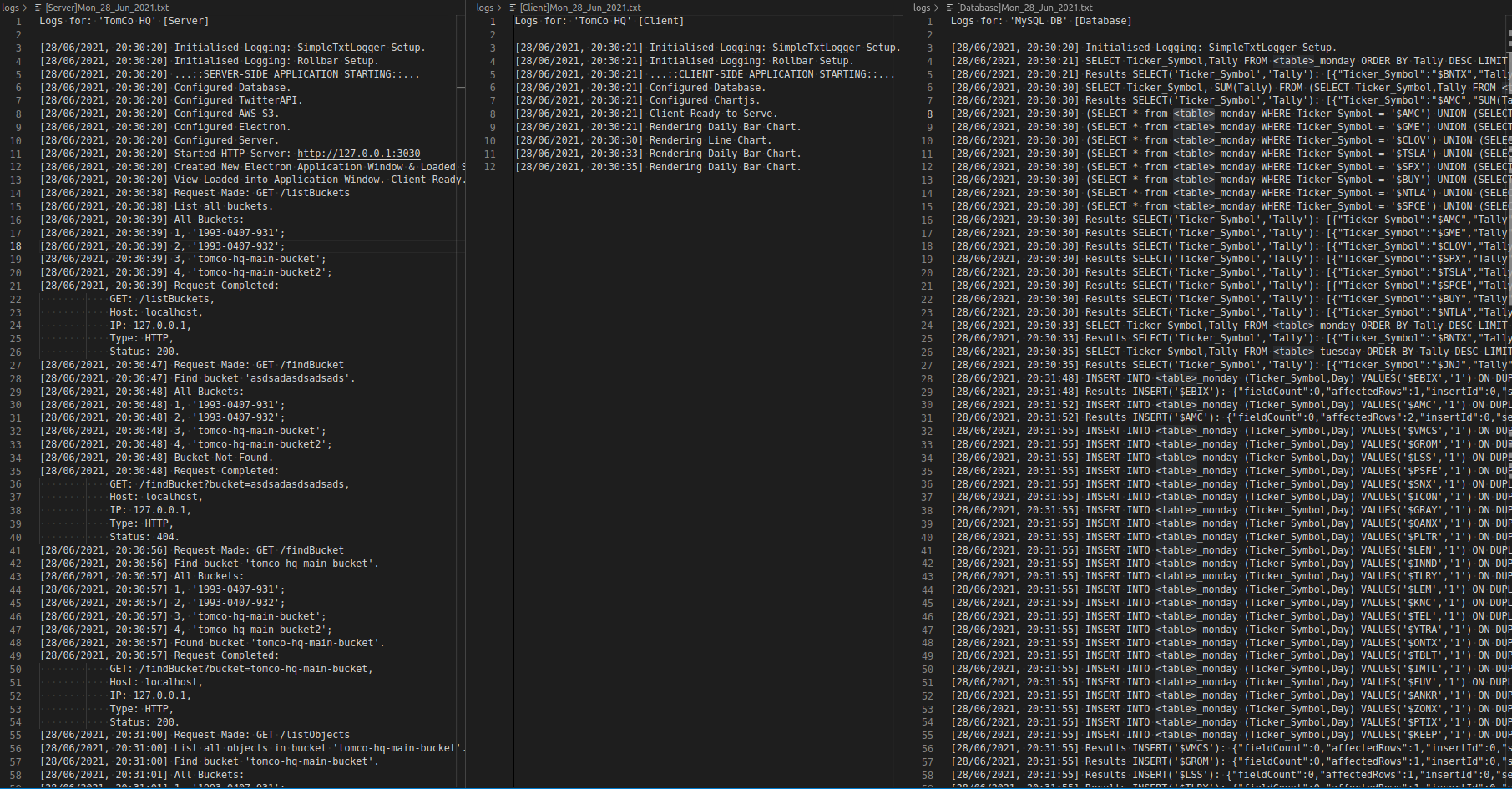Click 'Request Made: GET /listObjects' line

195,735
